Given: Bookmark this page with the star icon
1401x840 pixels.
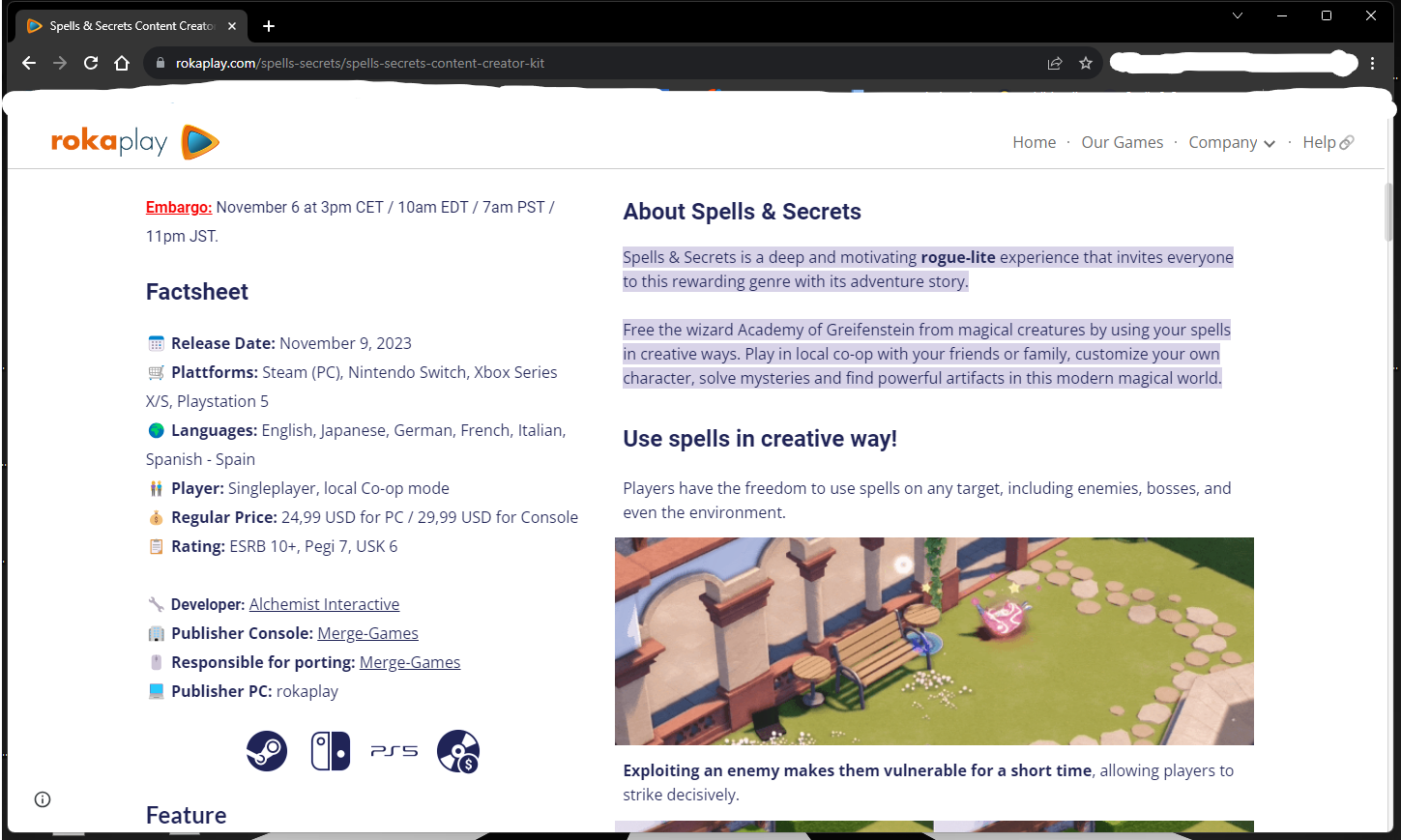Looking at the screenshot, I should point(1086,63).
